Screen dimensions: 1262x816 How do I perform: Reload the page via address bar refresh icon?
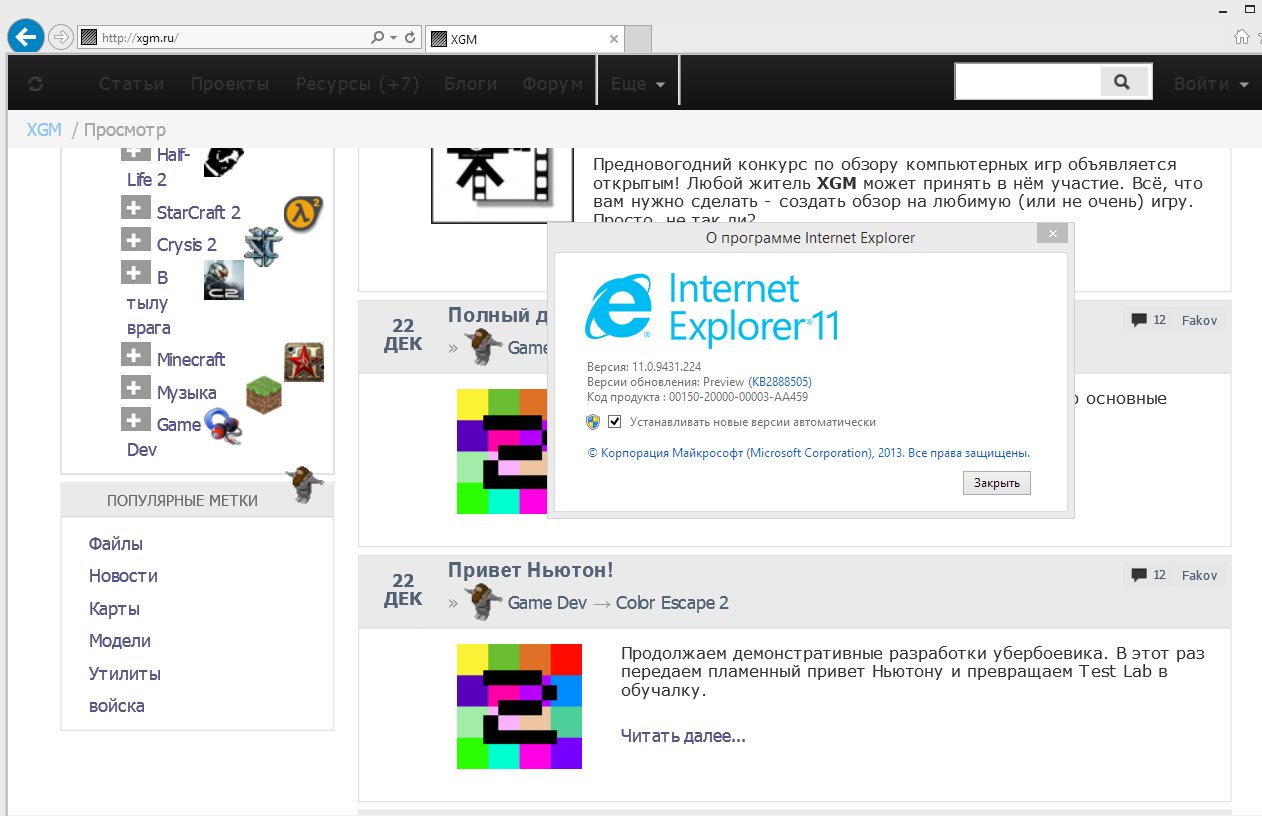[x=410, y=38]
